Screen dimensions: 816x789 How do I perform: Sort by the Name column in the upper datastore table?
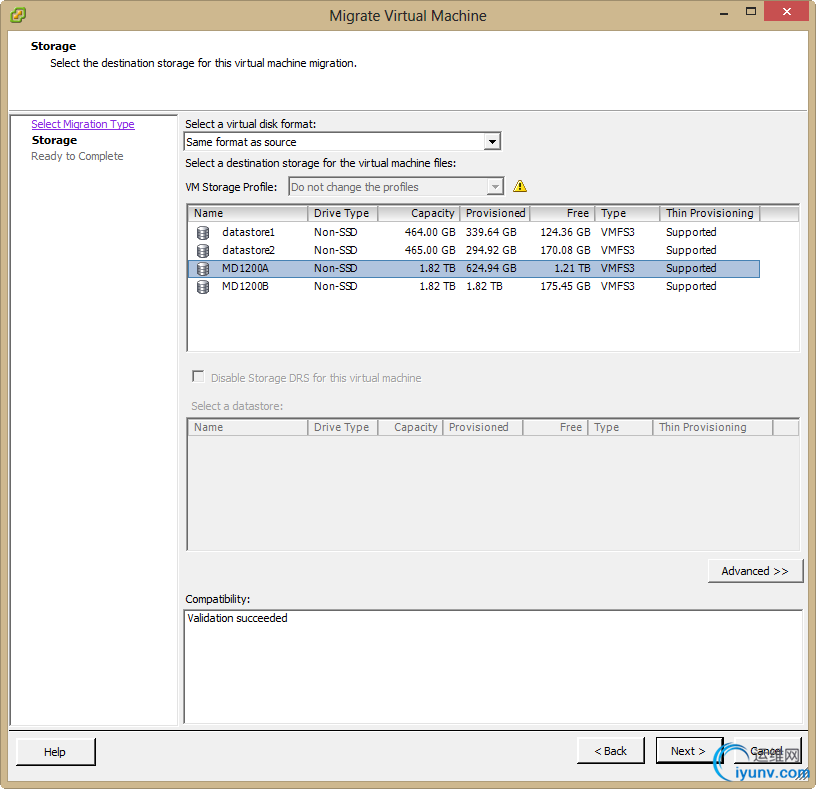[248, 213]
